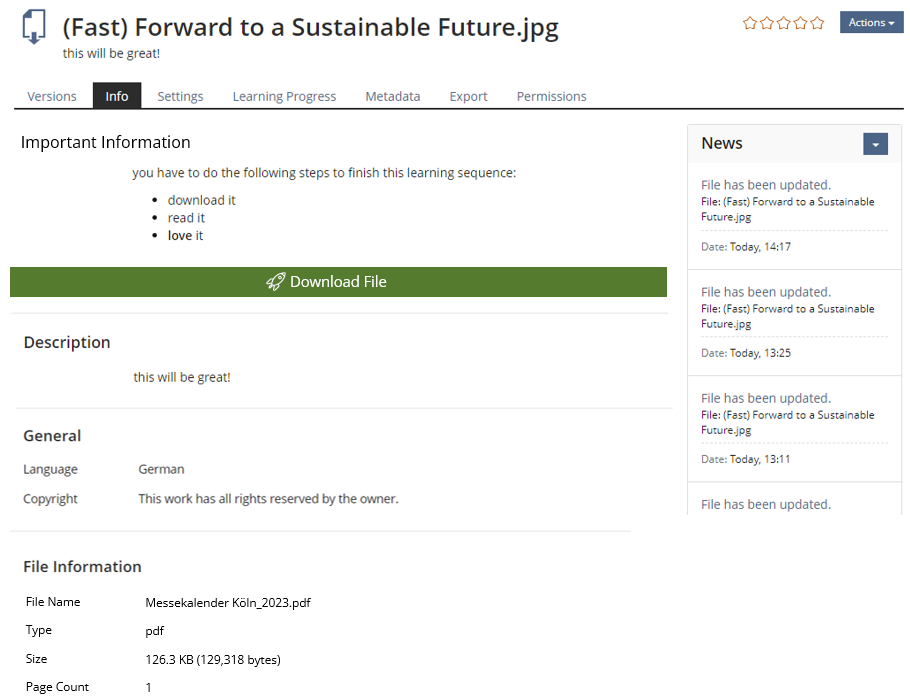Click the green Download File button
The image size is (910, 698).
(x=338, y=282)
